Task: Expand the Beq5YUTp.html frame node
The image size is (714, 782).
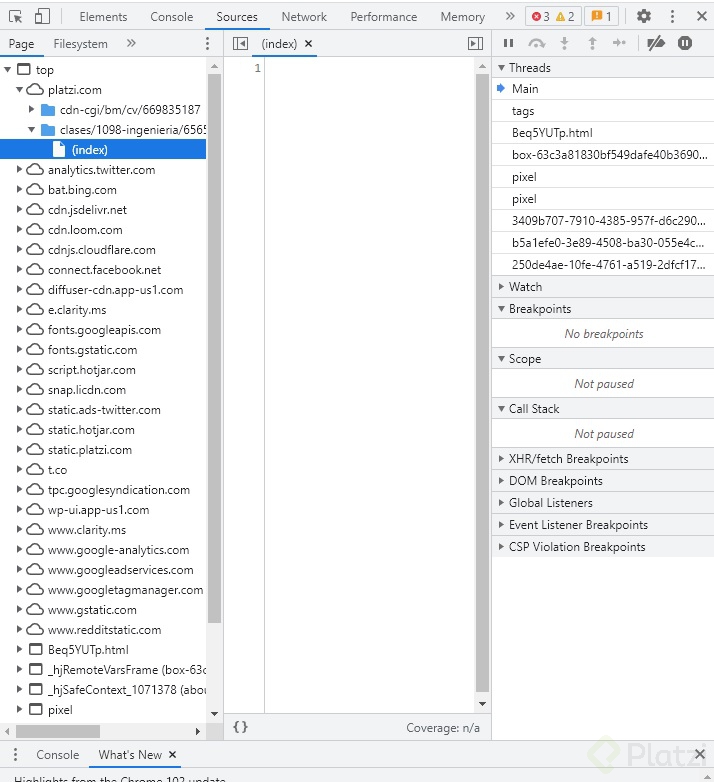Action: pyautogui.click(x=19, y=649)
